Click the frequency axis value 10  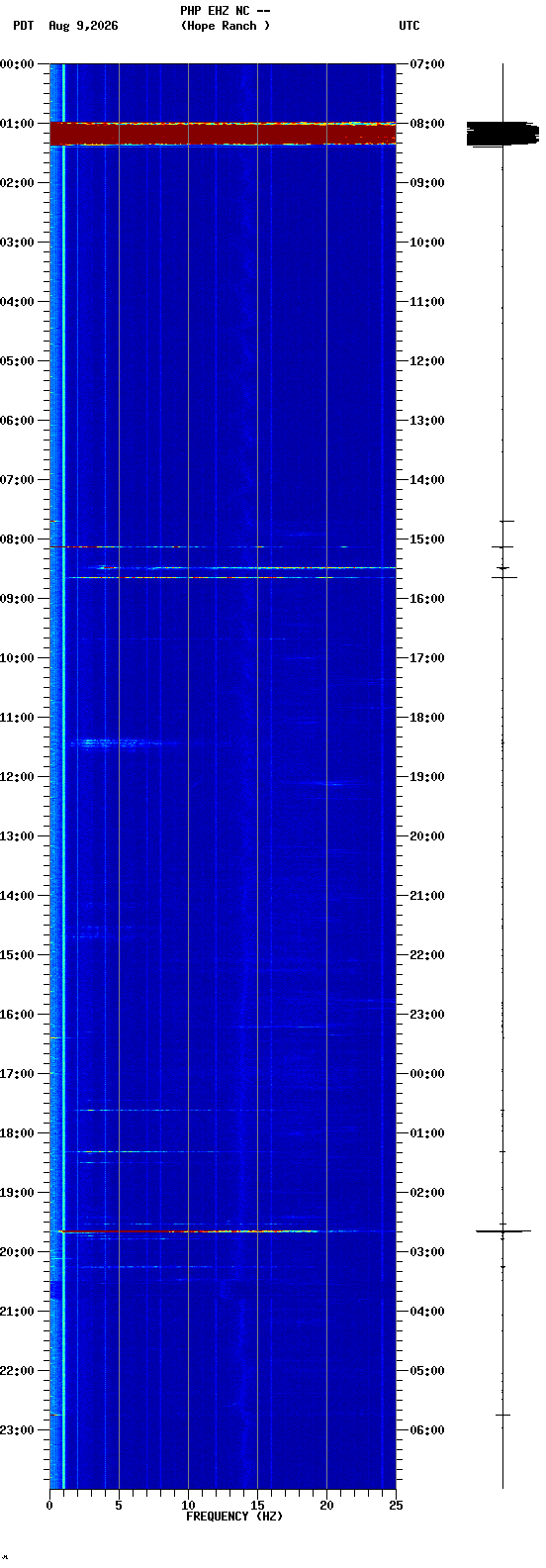click(188, 1506)
